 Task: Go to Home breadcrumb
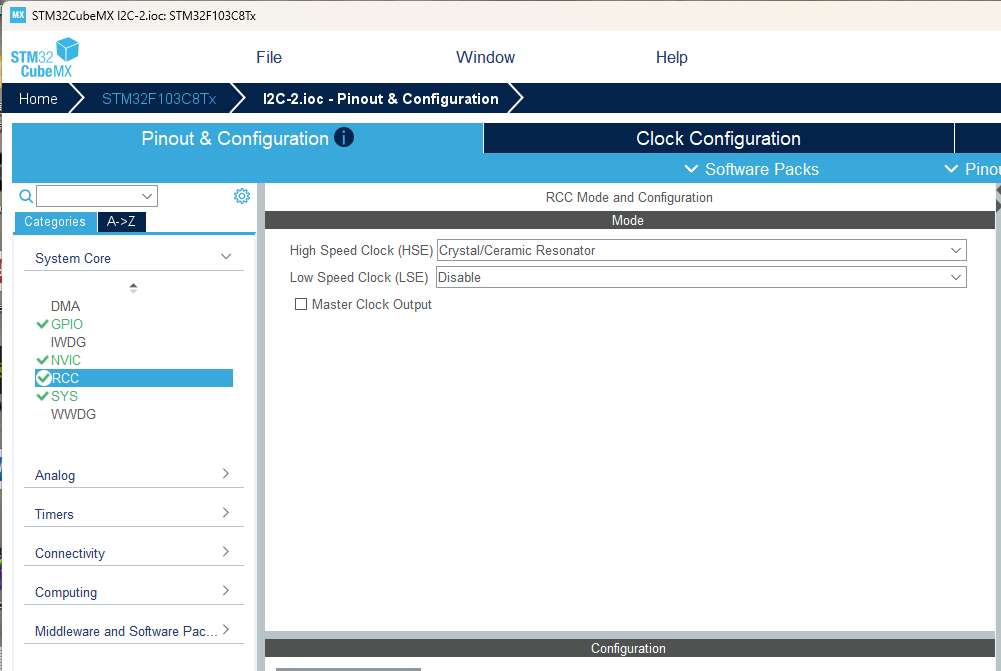coord(38,99)
